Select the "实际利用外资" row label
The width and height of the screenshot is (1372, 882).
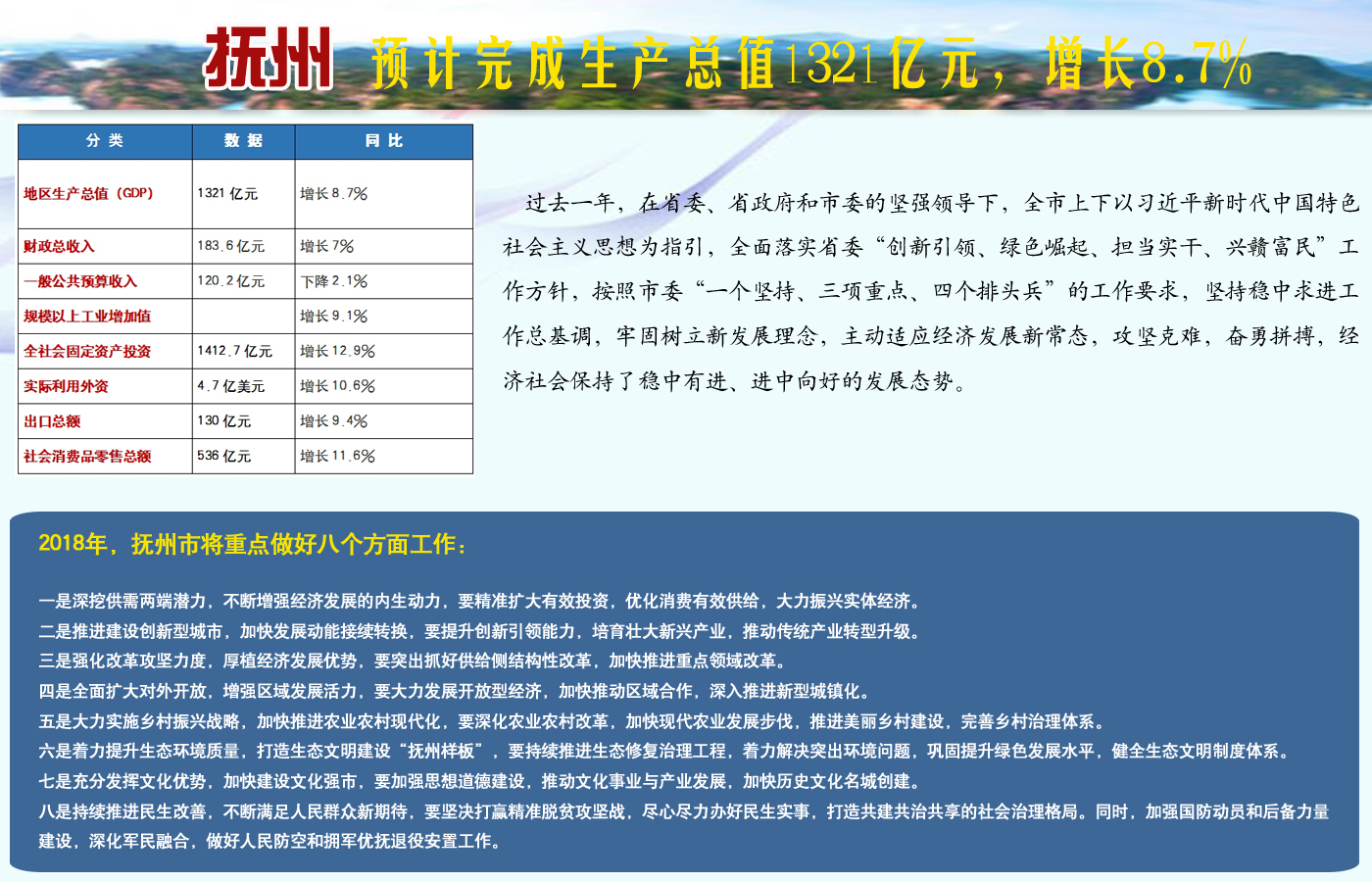click(x=66, y=386)
